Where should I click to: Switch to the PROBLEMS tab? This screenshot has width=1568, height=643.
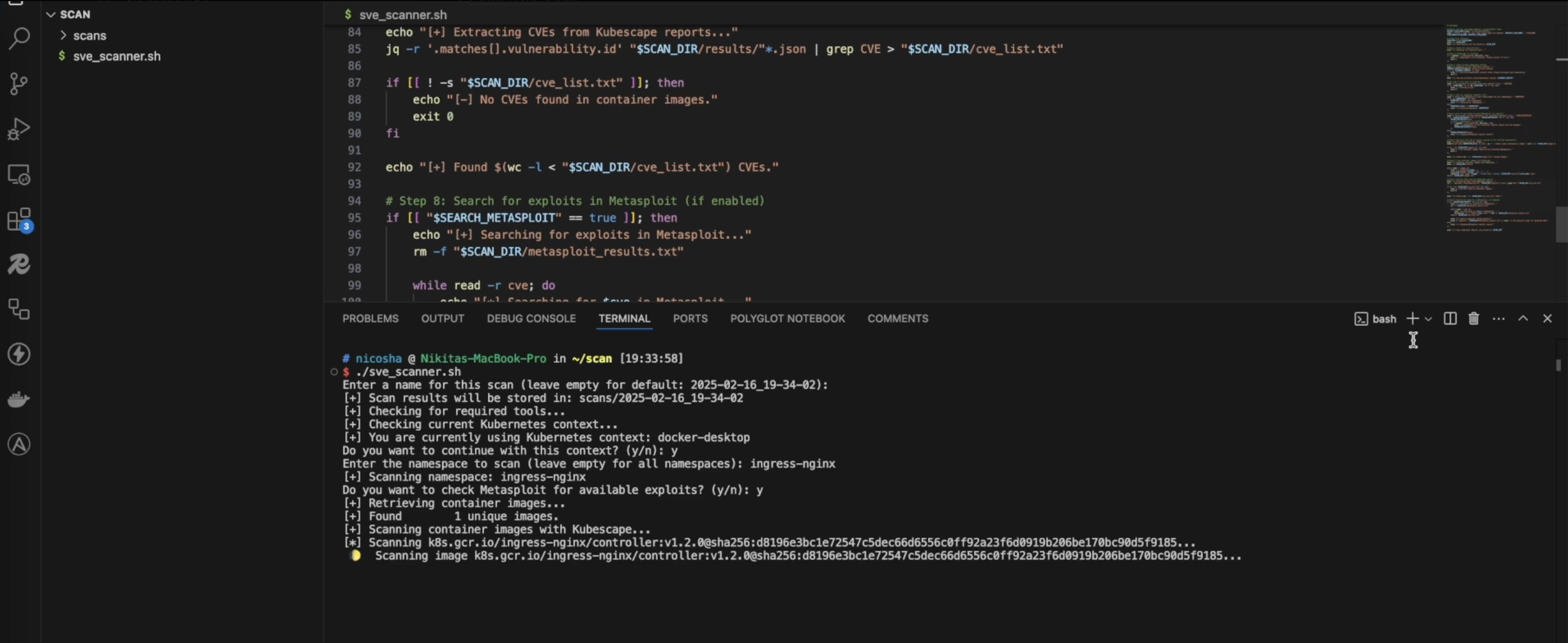(370, 319)
